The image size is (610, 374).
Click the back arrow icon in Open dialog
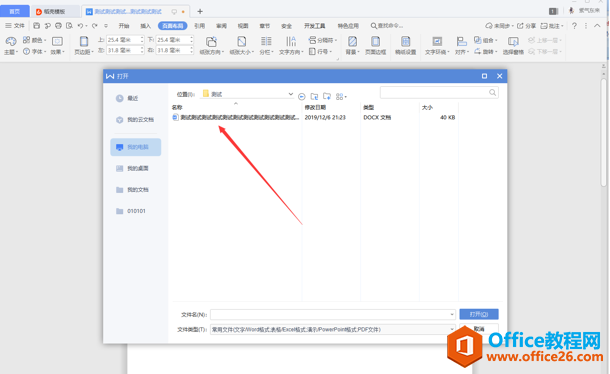[x=301, y=96]
